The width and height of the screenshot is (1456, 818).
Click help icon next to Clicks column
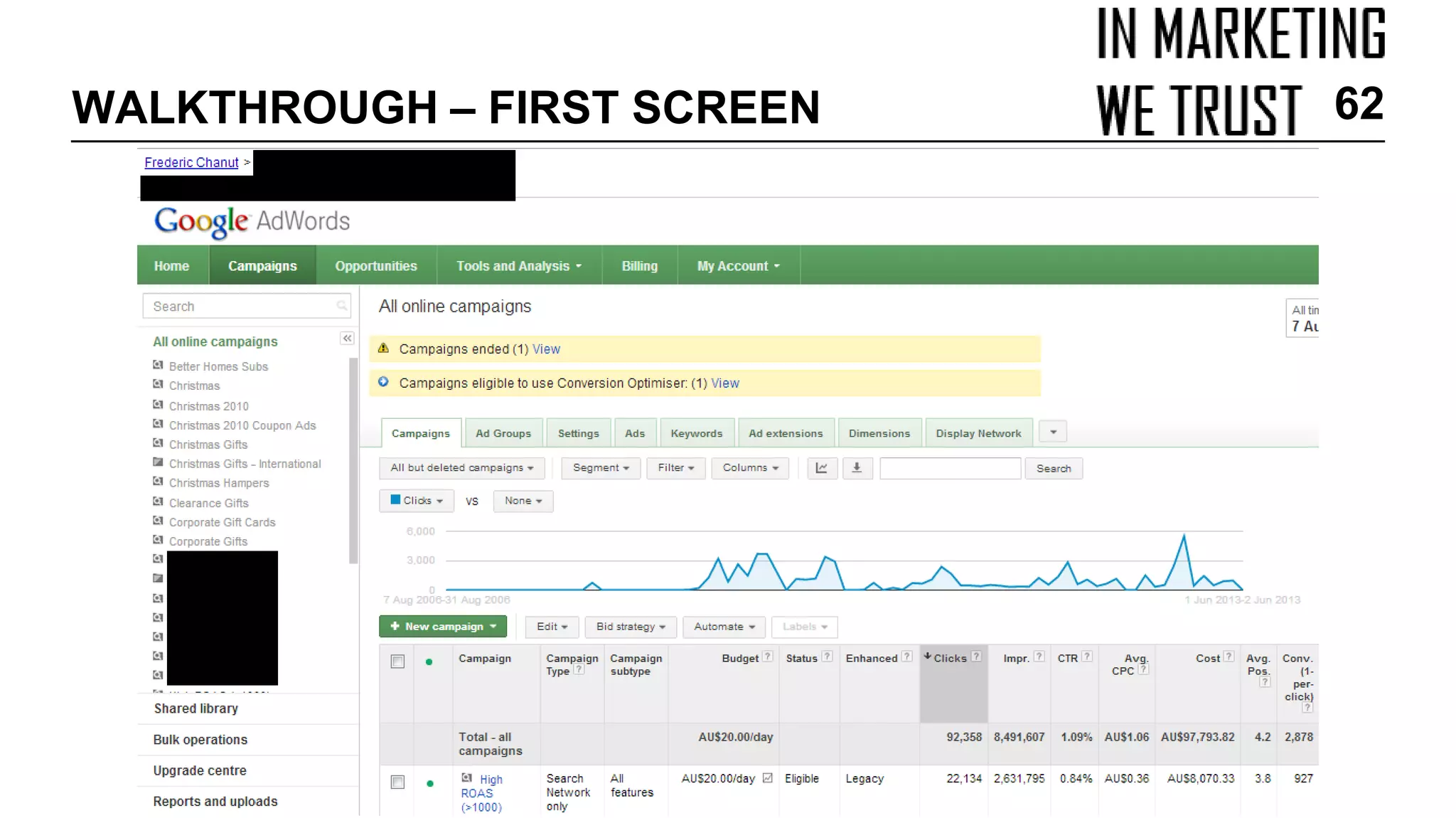[x=976, y=657]
